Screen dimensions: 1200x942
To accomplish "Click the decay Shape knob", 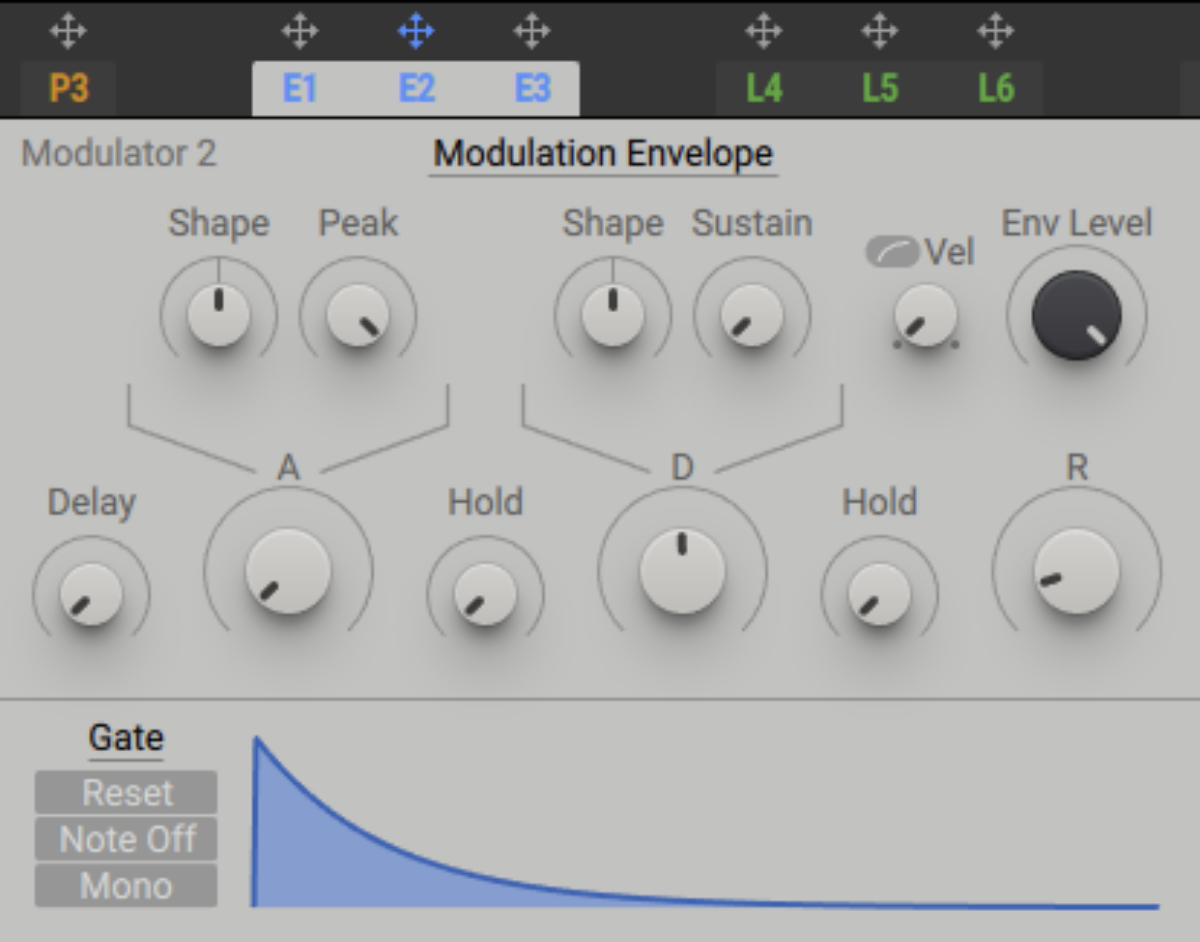I will click(612, 315).
